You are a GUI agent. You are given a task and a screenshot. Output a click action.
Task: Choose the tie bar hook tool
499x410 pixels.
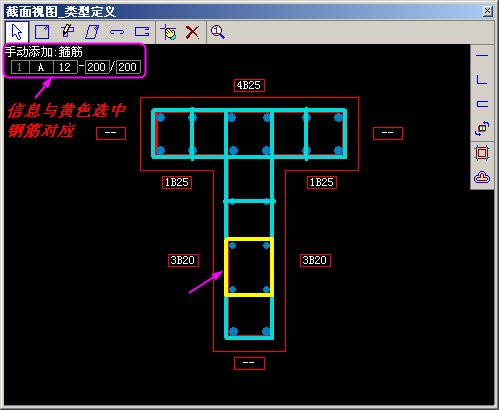[x=117, y=32]
